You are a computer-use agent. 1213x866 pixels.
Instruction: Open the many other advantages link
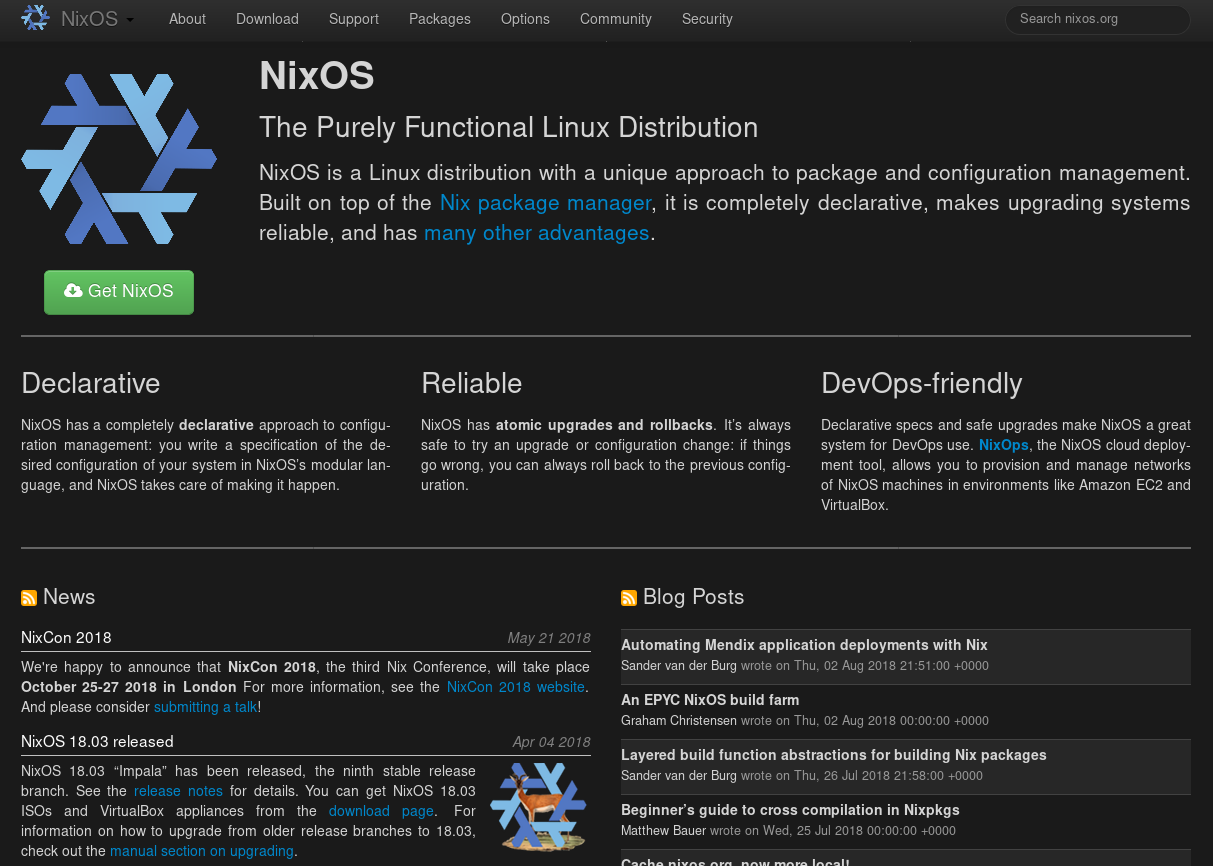click(x=537, y=233)
